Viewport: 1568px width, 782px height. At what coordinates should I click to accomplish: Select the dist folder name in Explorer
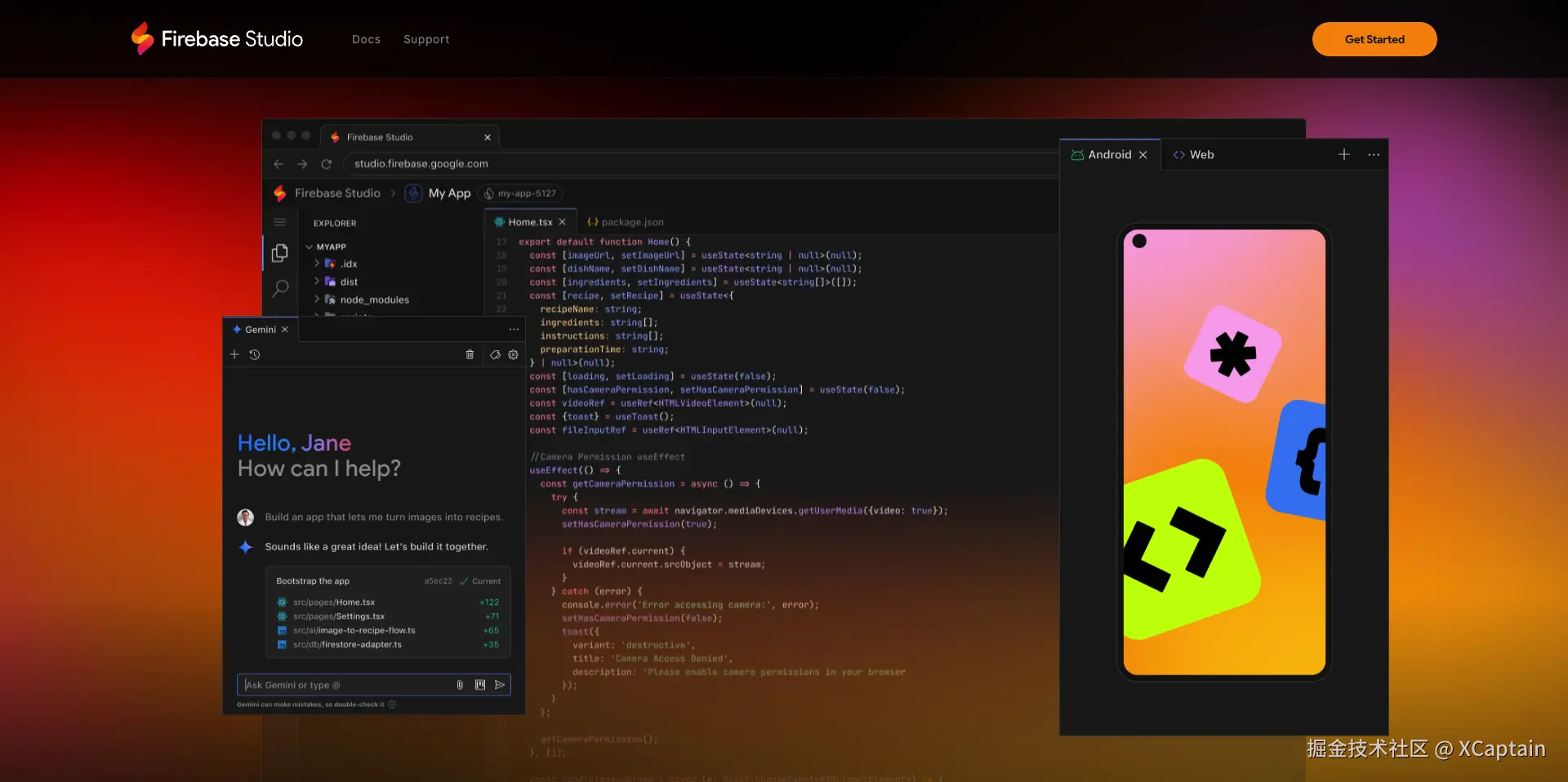pos(349,282)
